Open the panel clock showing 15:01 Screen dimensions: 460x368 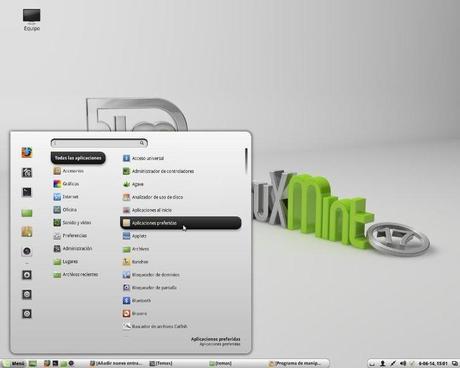click(x=433, y=363)
